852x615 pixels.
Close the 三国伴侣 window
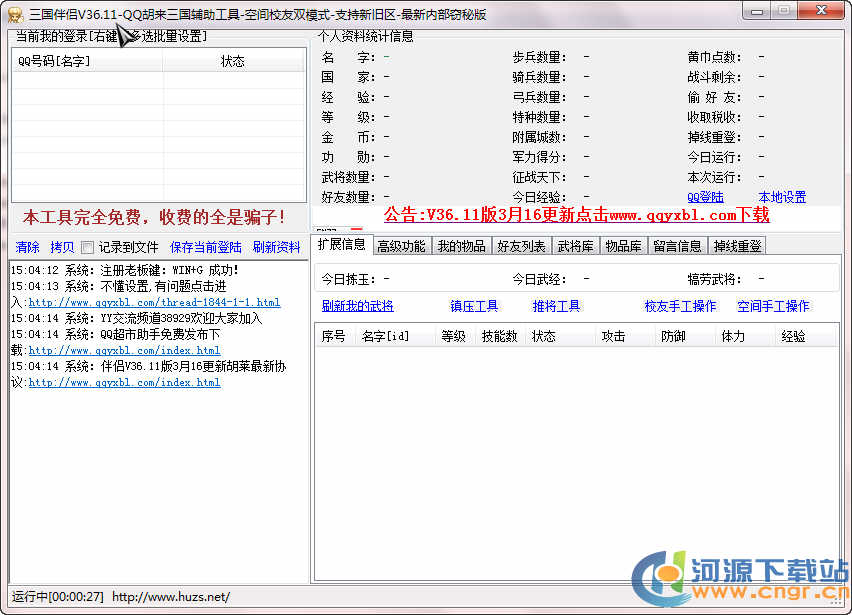click(820, 10)
